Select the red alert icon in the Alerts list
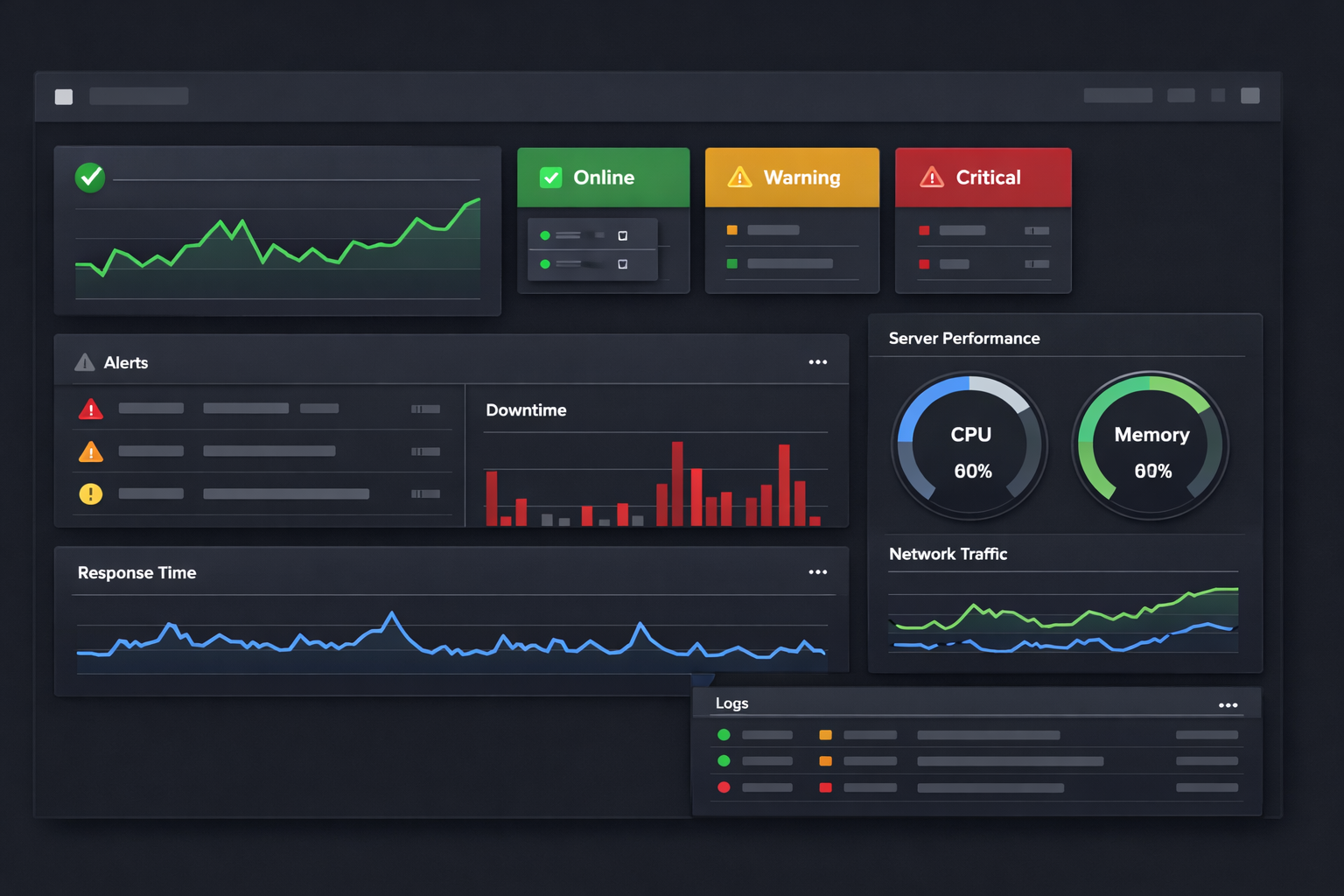The image size is (1344, 896). tap(92, 408)
